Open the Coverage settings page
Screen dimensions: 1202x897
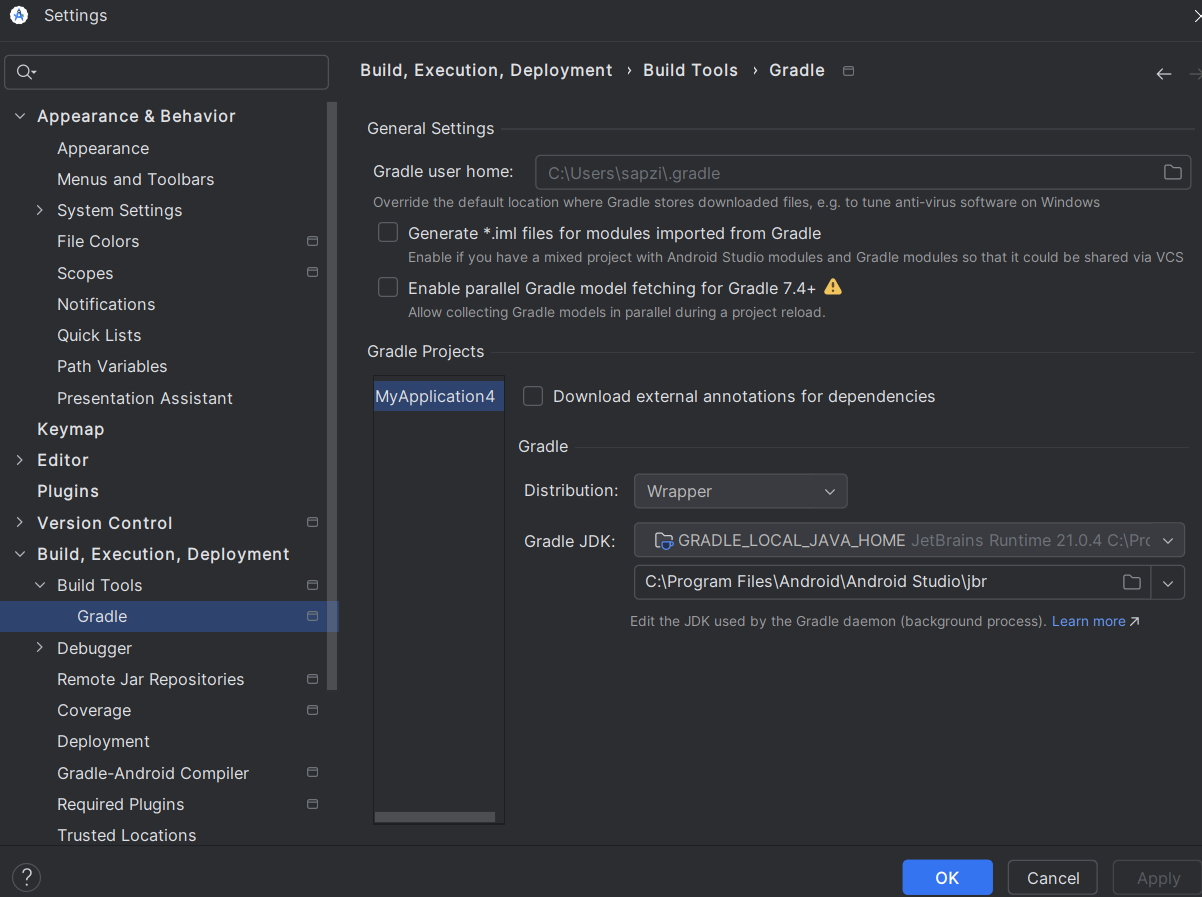coord(94,710)
